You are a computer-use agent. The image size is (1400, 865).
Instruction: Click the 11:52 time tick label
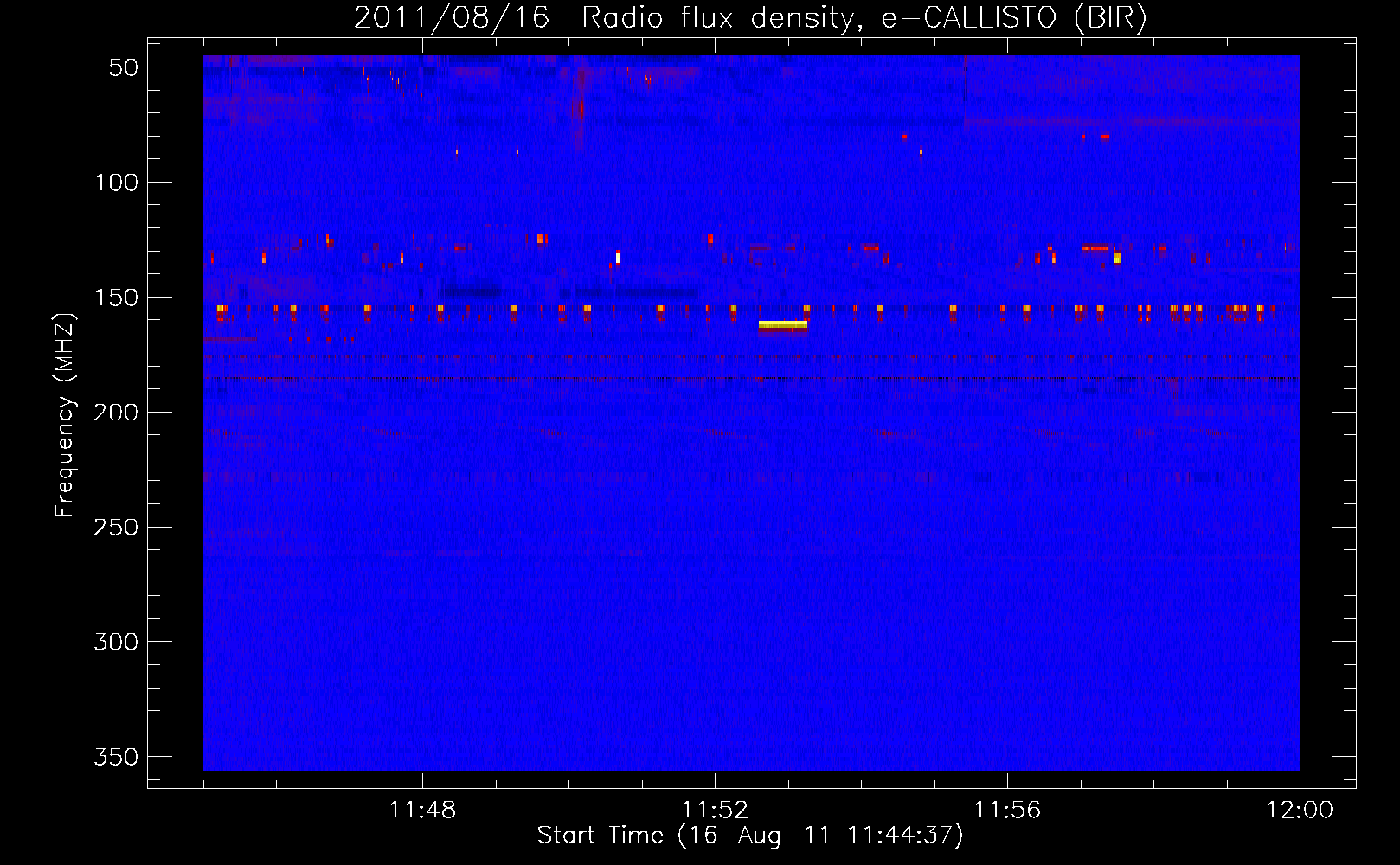(x=715, y=810)
